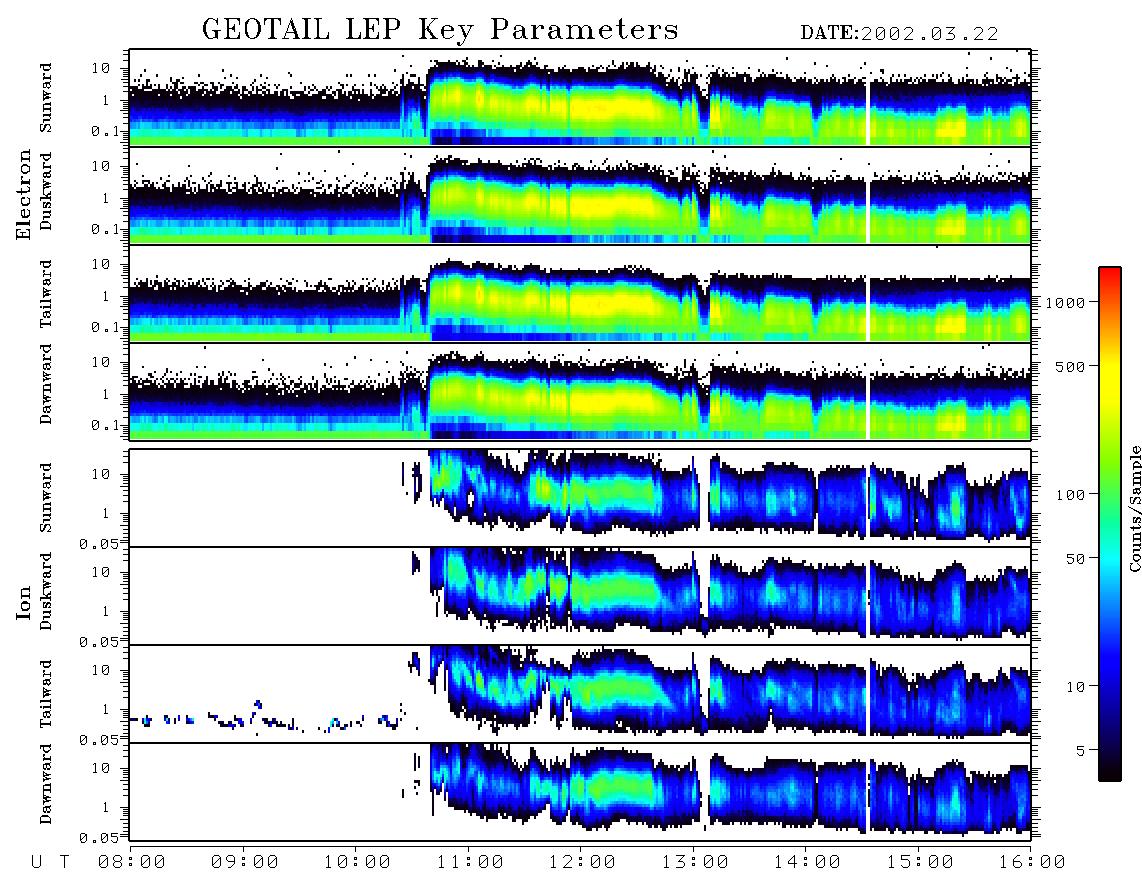The width and height of the screenshot is (1142, 880).
Task: Click the 10 tick of Electron Sunward axis
Action: point(101,68)
